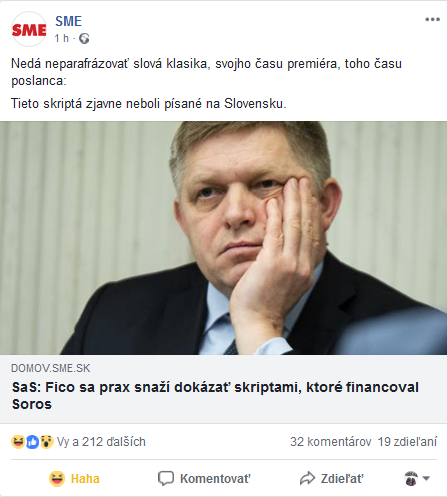Click the Like thumb icon in reactions summary

tap(32, 442)
